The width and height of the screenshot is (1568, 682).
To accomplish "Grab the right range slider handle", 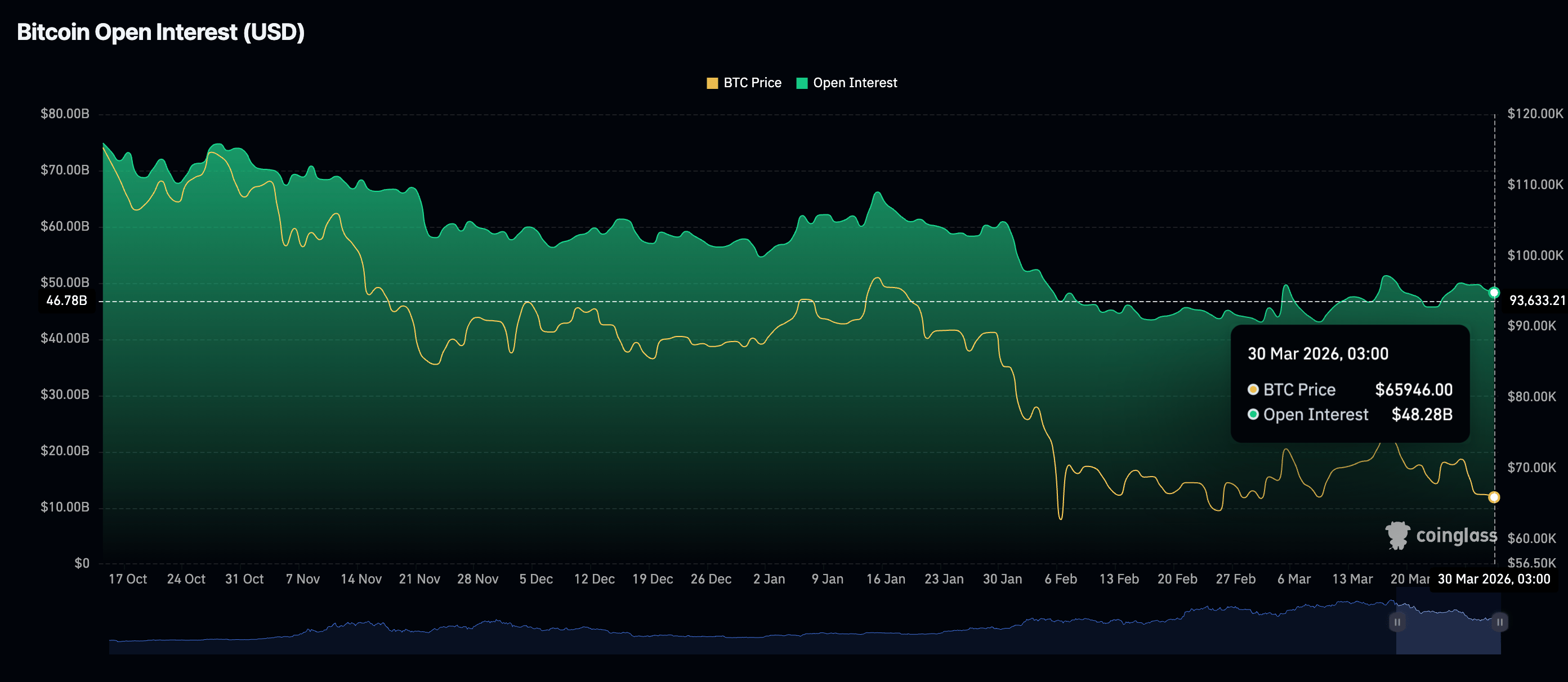I will point(1500,622).
